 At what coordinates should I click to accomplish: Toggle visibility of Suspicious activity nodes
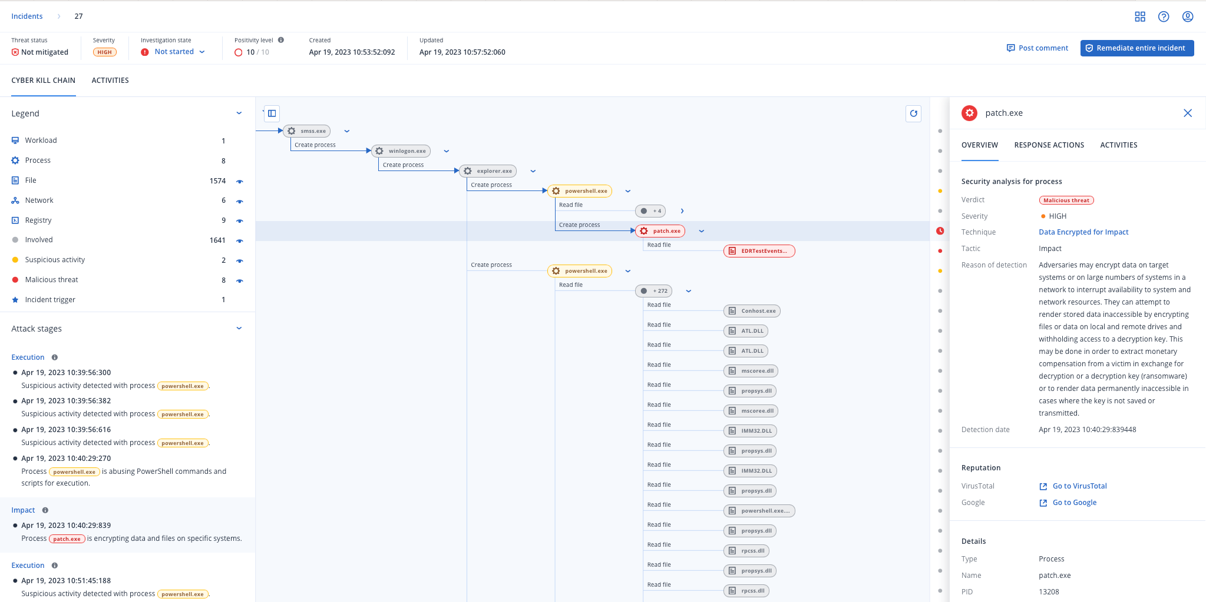pos(240,261)
